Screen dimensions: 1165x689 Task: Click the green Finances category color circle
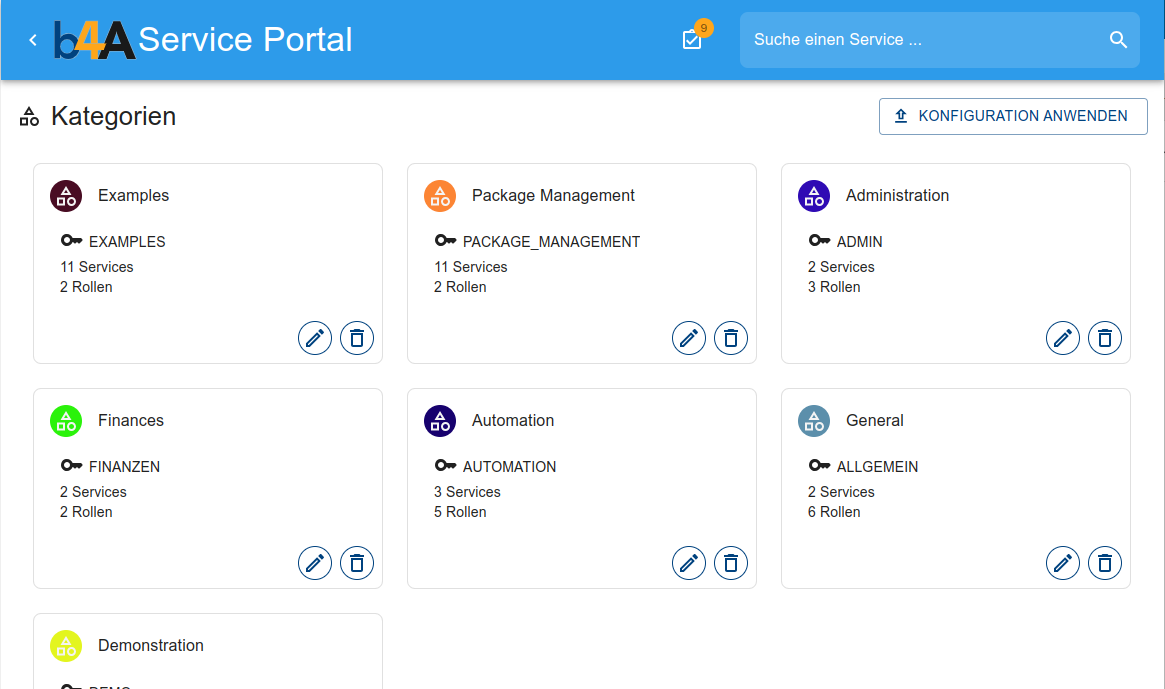click(x=66, y=421)
